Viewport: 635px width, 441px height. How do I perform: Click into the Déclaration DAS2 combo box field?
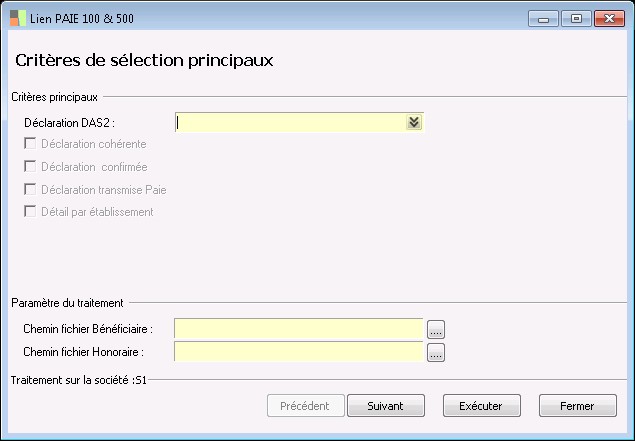pos(290,122)
